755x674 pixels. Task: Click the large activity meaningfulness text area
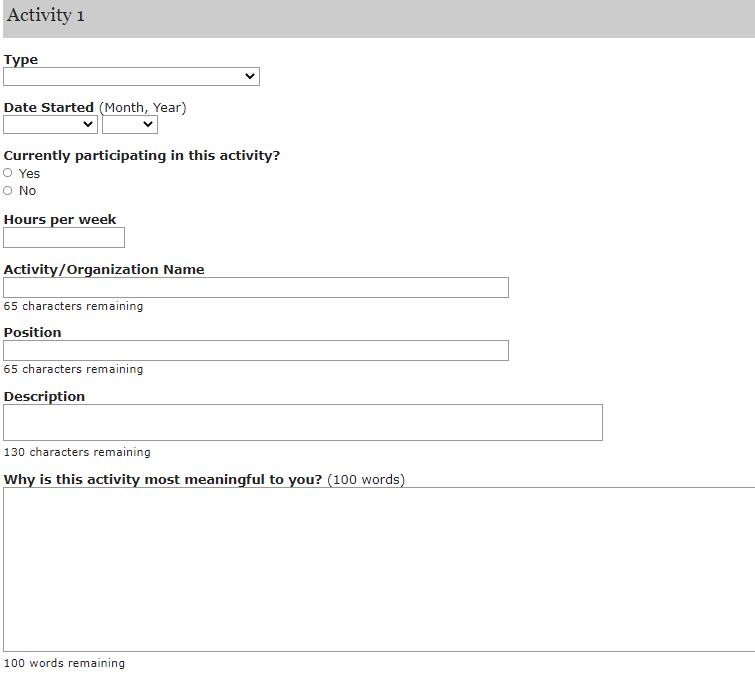tap(378, 570)
